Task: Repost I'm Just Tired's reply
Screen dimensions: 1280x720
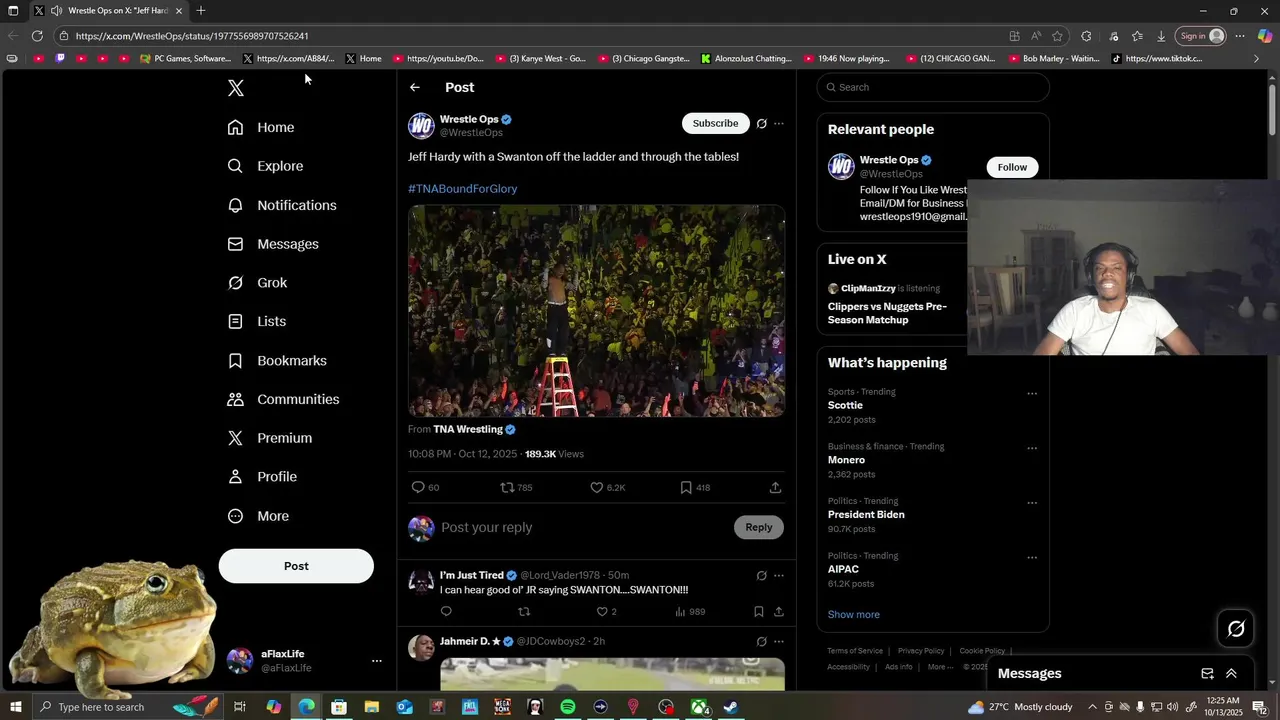Action: [524, 611]
